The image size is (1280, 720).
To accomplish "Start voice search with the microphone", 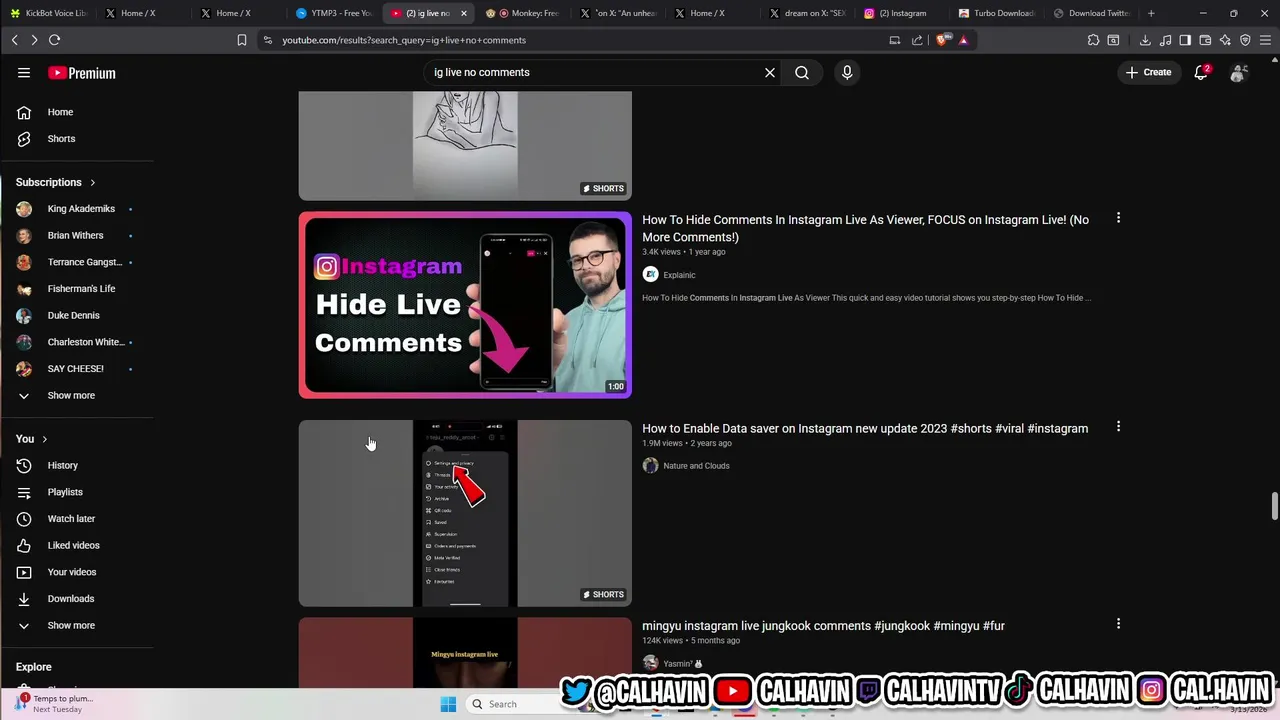I will pyautogui.click(x=847, y=72).
